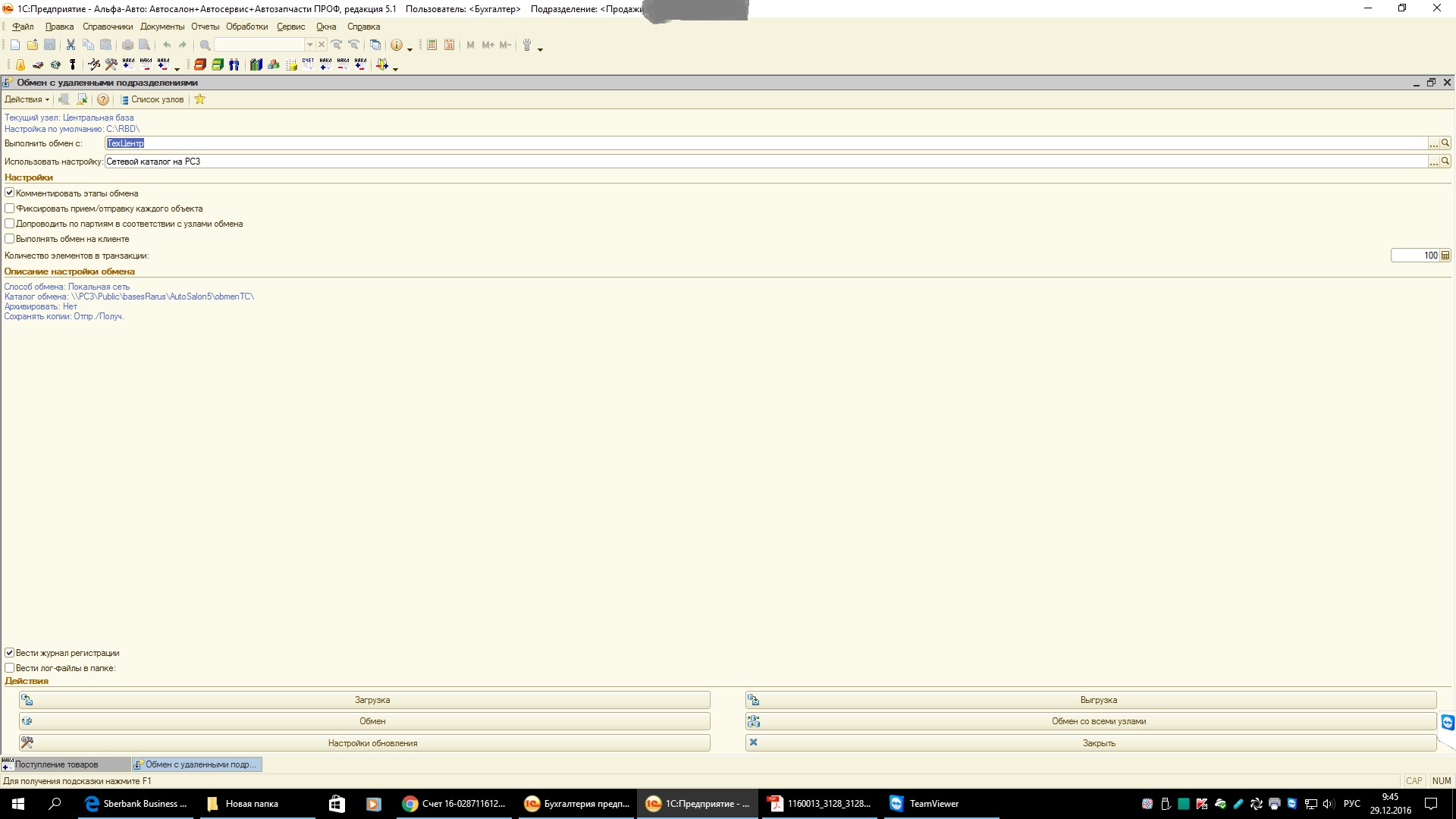Click the round Info icon in the top toolbar
The width and height of the screenshot is (1456, 819).
pyautogui.click(x=396, y=45)
